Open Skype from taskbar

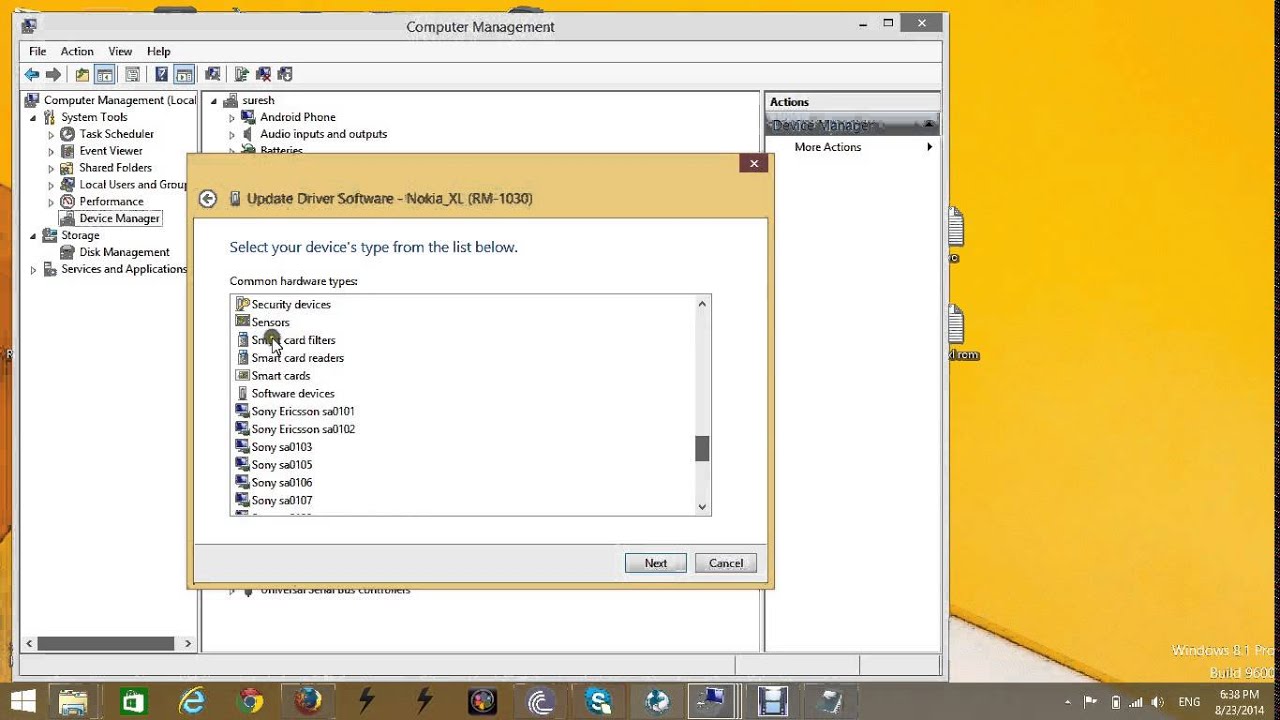click(x=599, y=701)
